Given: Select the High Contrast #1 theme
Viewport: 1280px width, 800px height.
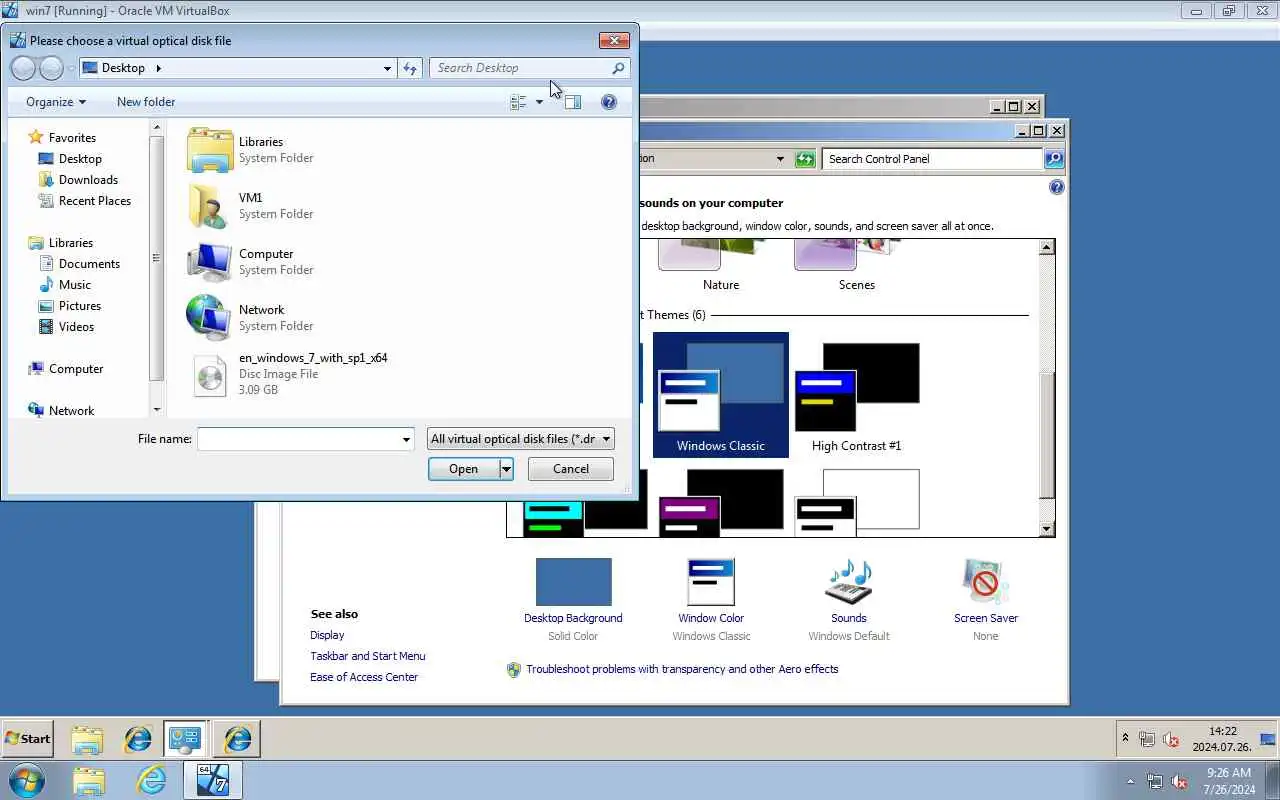Looking at the screenshot, I should tap(857, 395).
